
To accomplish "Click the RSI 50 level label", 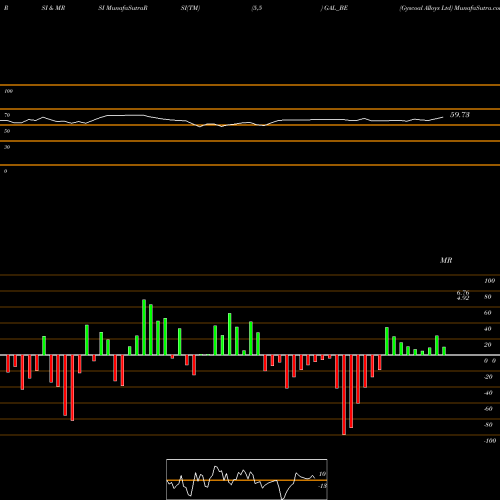I will tap(7, 131).
